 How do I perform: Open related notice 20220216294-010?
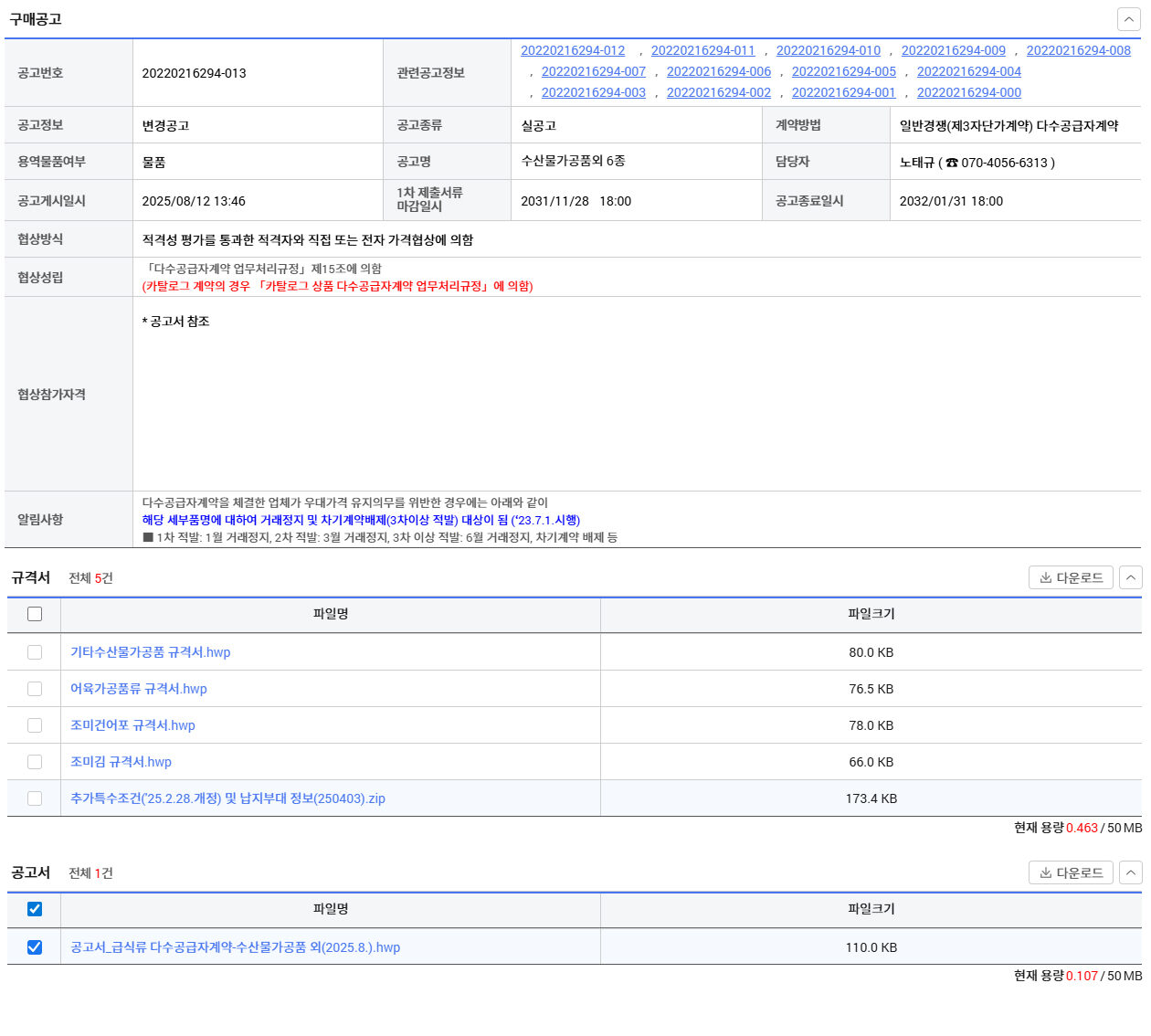coord(829,50)
